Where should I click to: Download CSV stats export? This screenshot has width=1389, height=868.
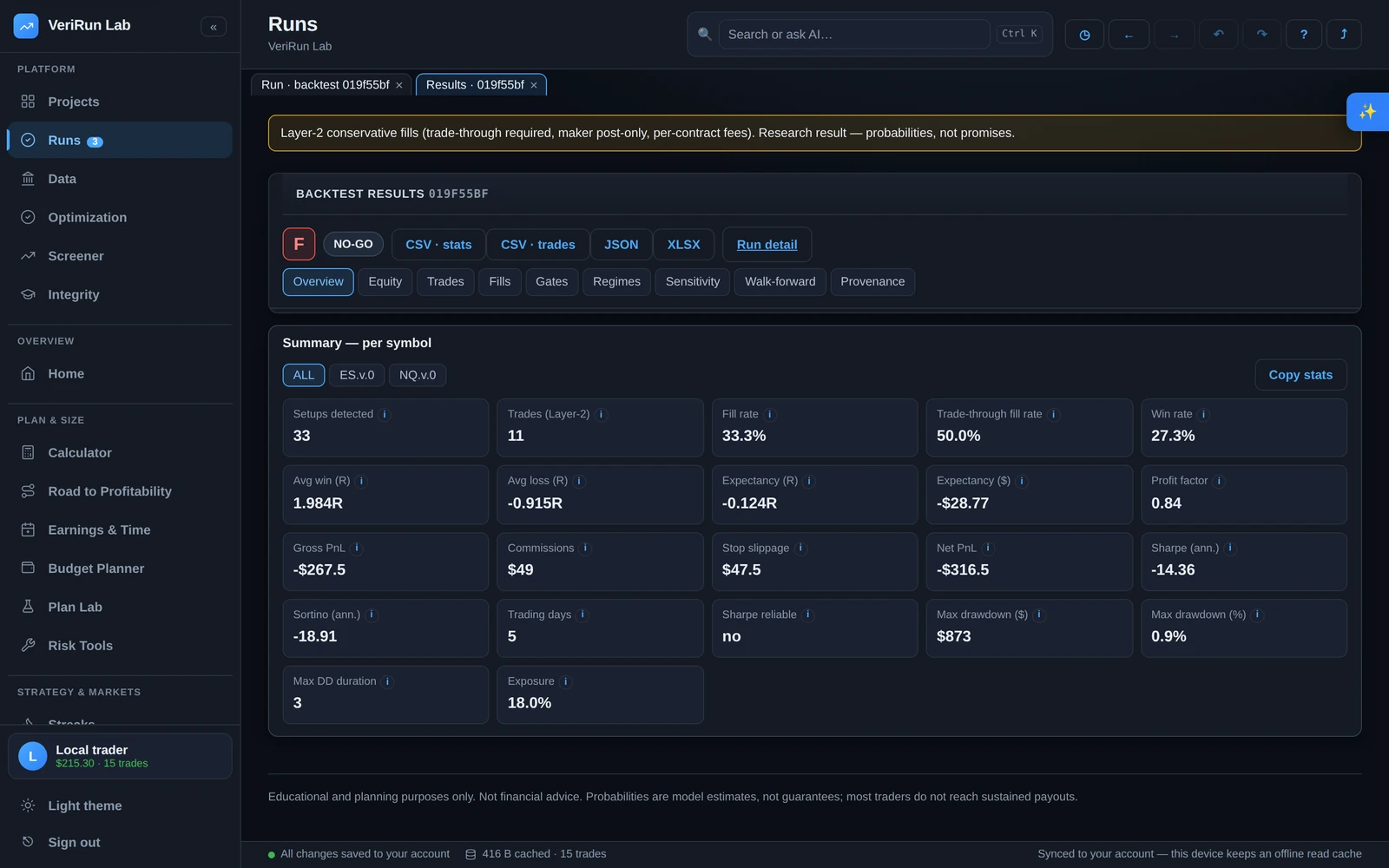coord(438,245)
